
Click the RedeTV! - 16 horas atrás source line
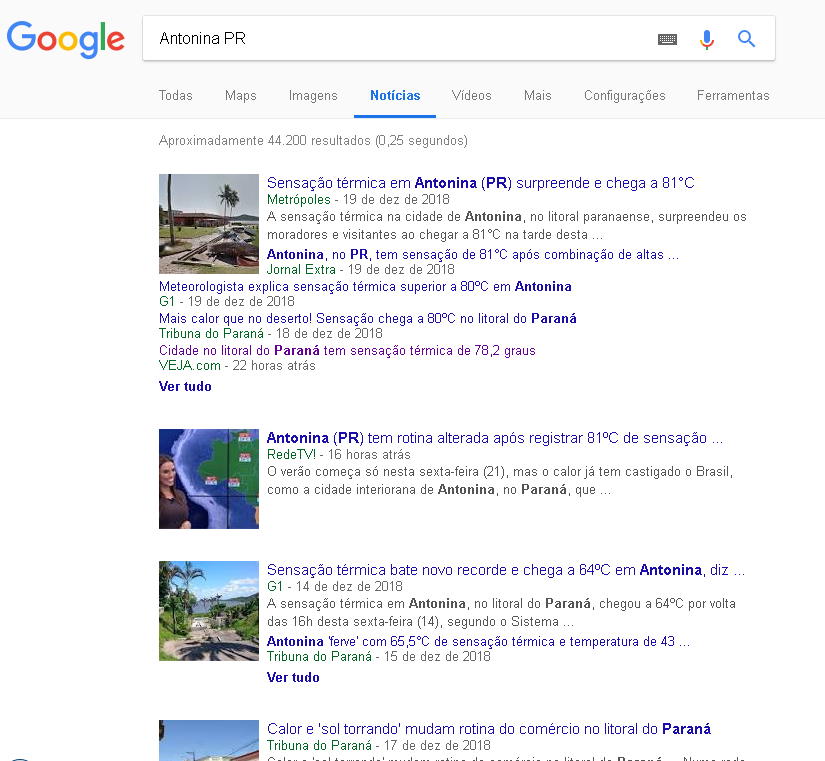click(x=338, y=455)
